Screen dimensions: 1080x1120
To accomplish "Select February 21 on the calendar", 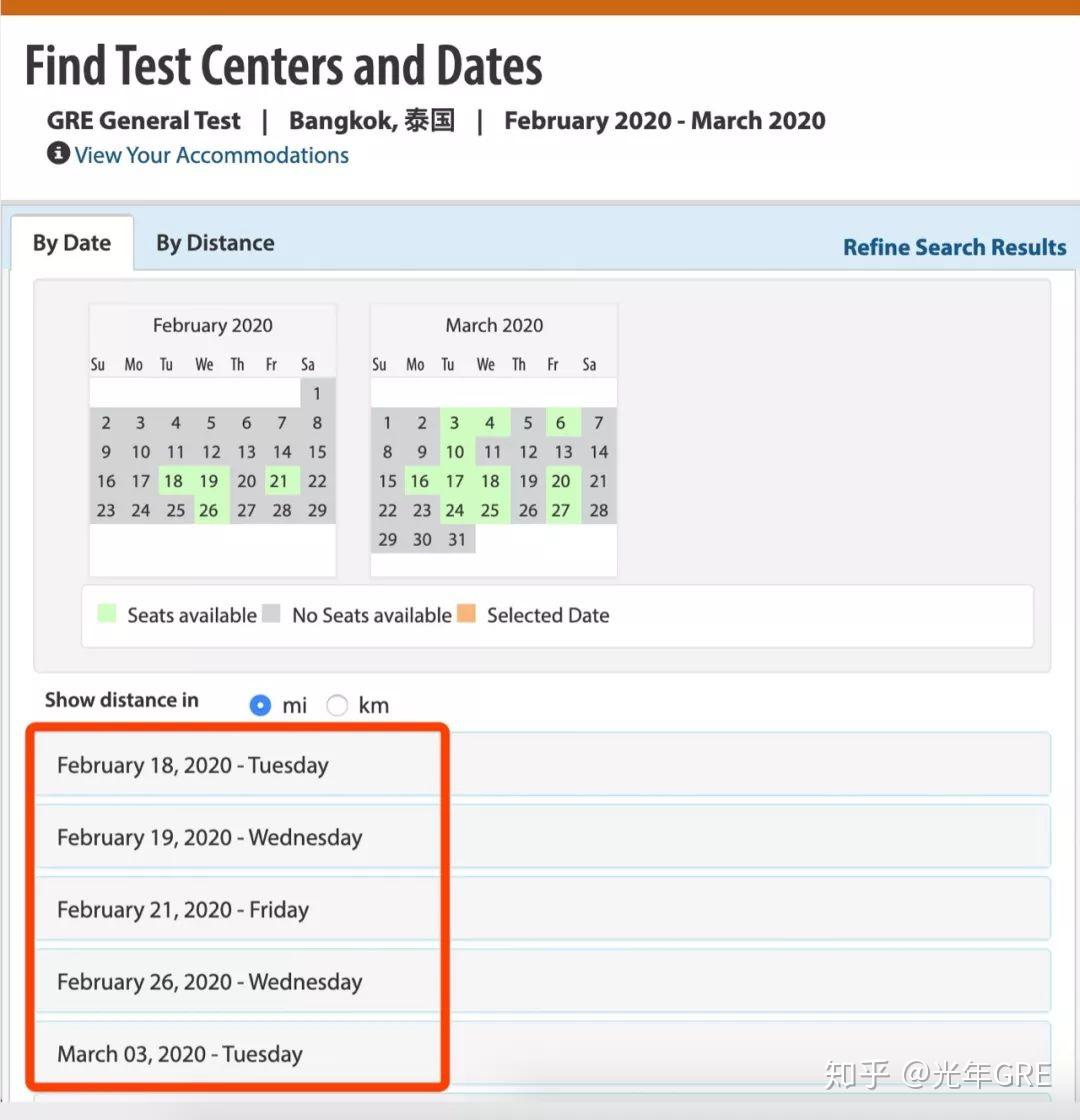I will click(x=279, y=481).
